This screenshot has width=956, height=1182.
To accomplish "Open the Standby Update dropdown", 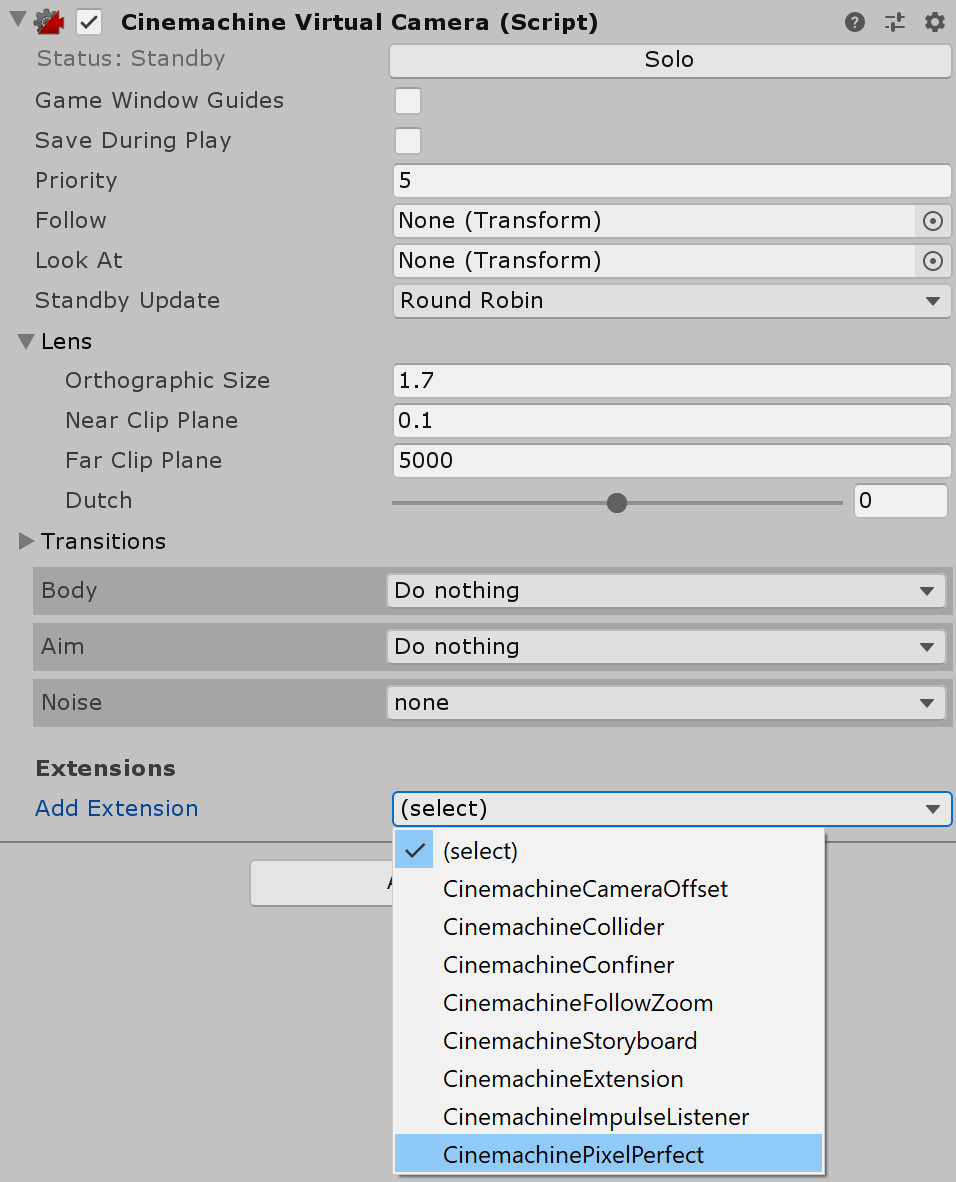I will tap(670, 301).
